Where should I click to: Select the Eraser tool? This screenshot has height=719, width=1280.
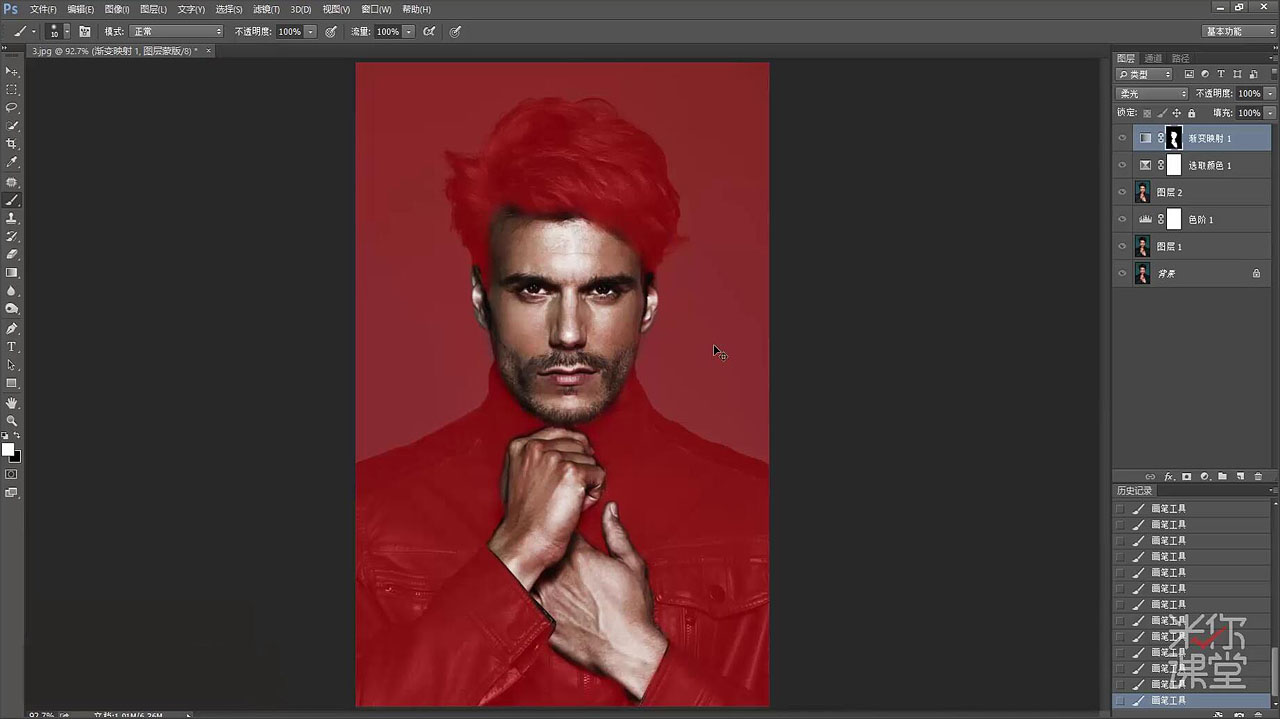[x=12, y=254]
